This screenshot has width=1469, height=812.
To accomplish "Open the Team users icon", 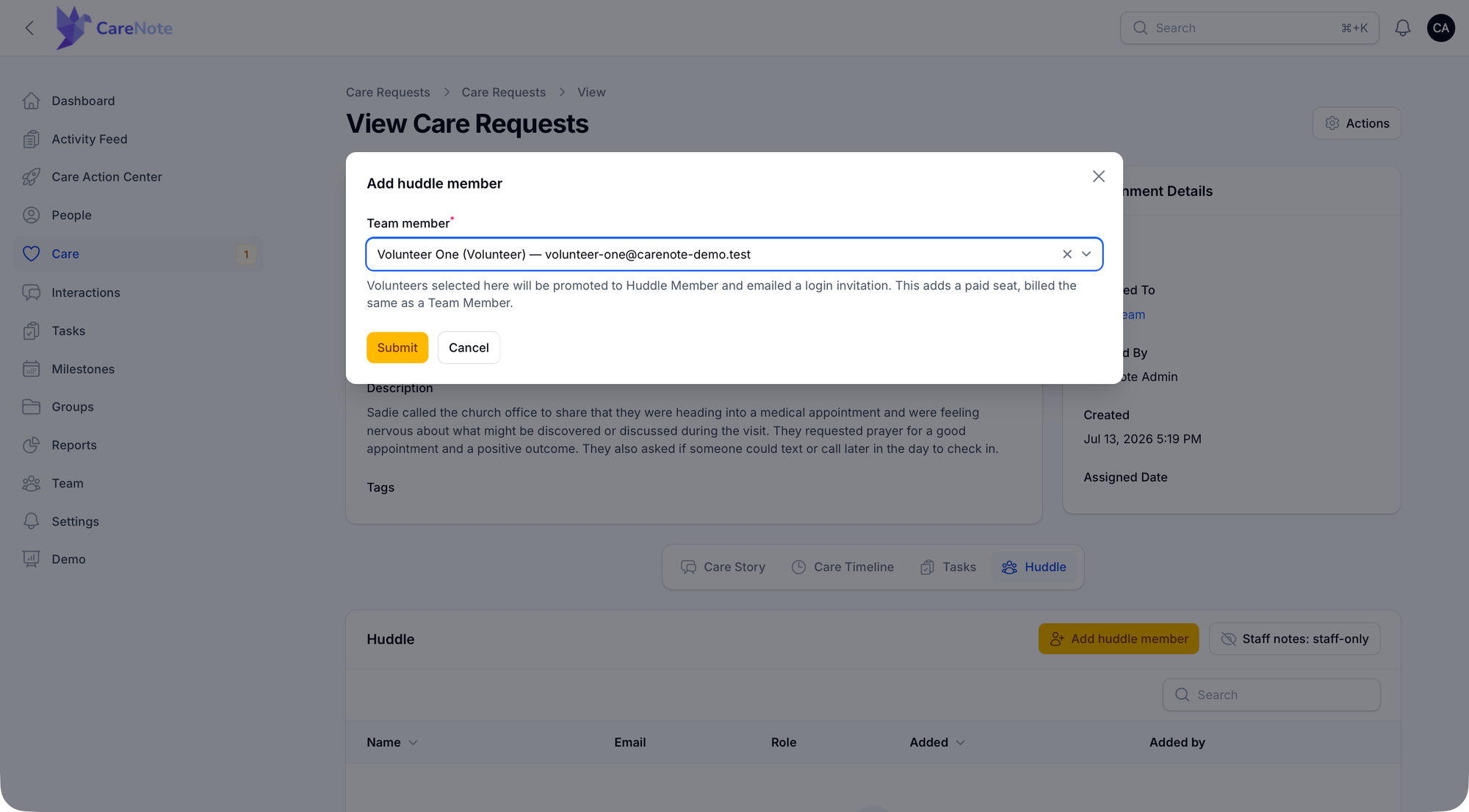I will point(31,483).
